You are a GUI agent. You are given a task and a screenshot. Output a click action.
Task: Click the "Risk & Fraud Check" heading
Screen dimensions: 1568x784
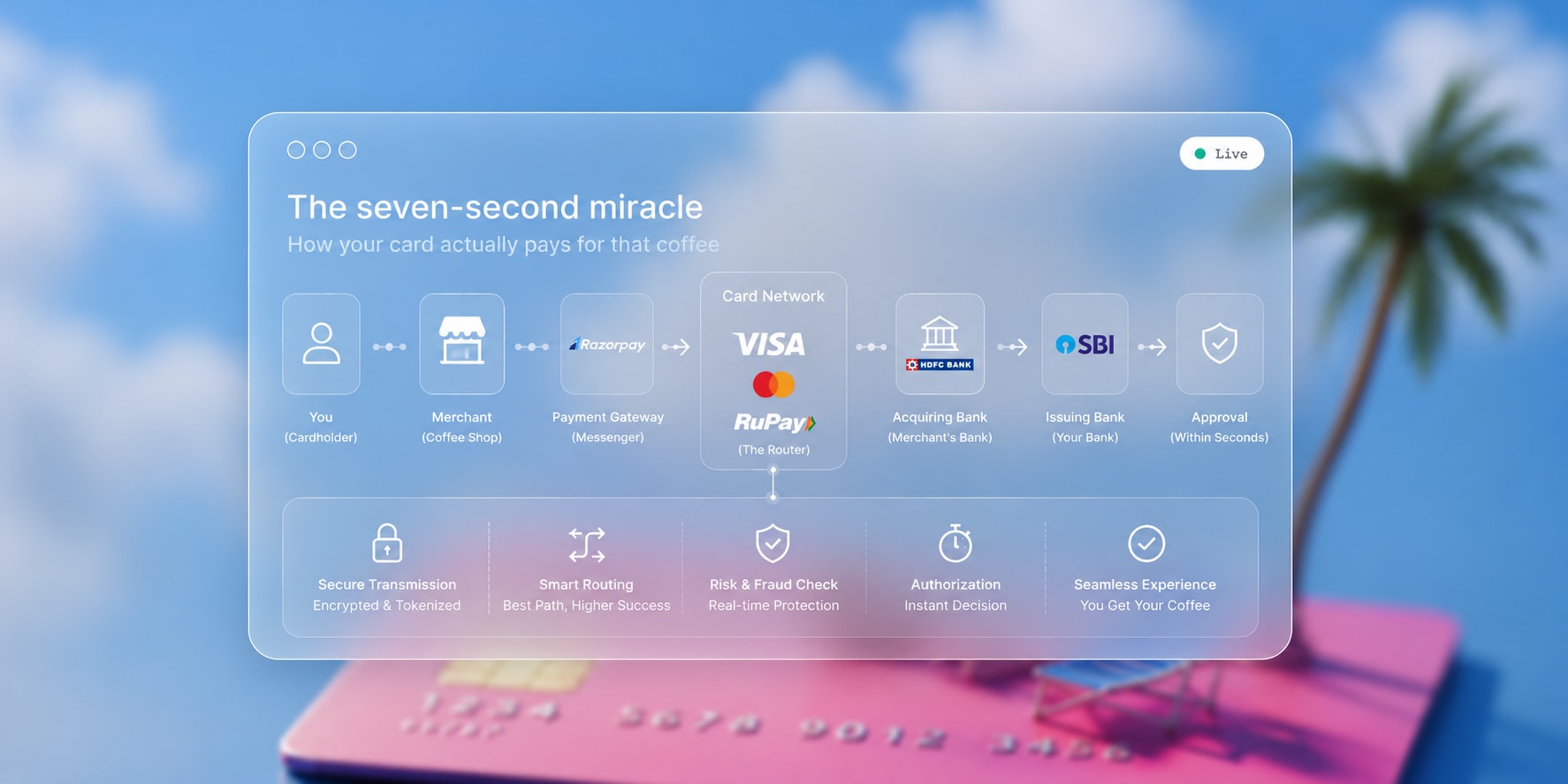pos(773,584)
